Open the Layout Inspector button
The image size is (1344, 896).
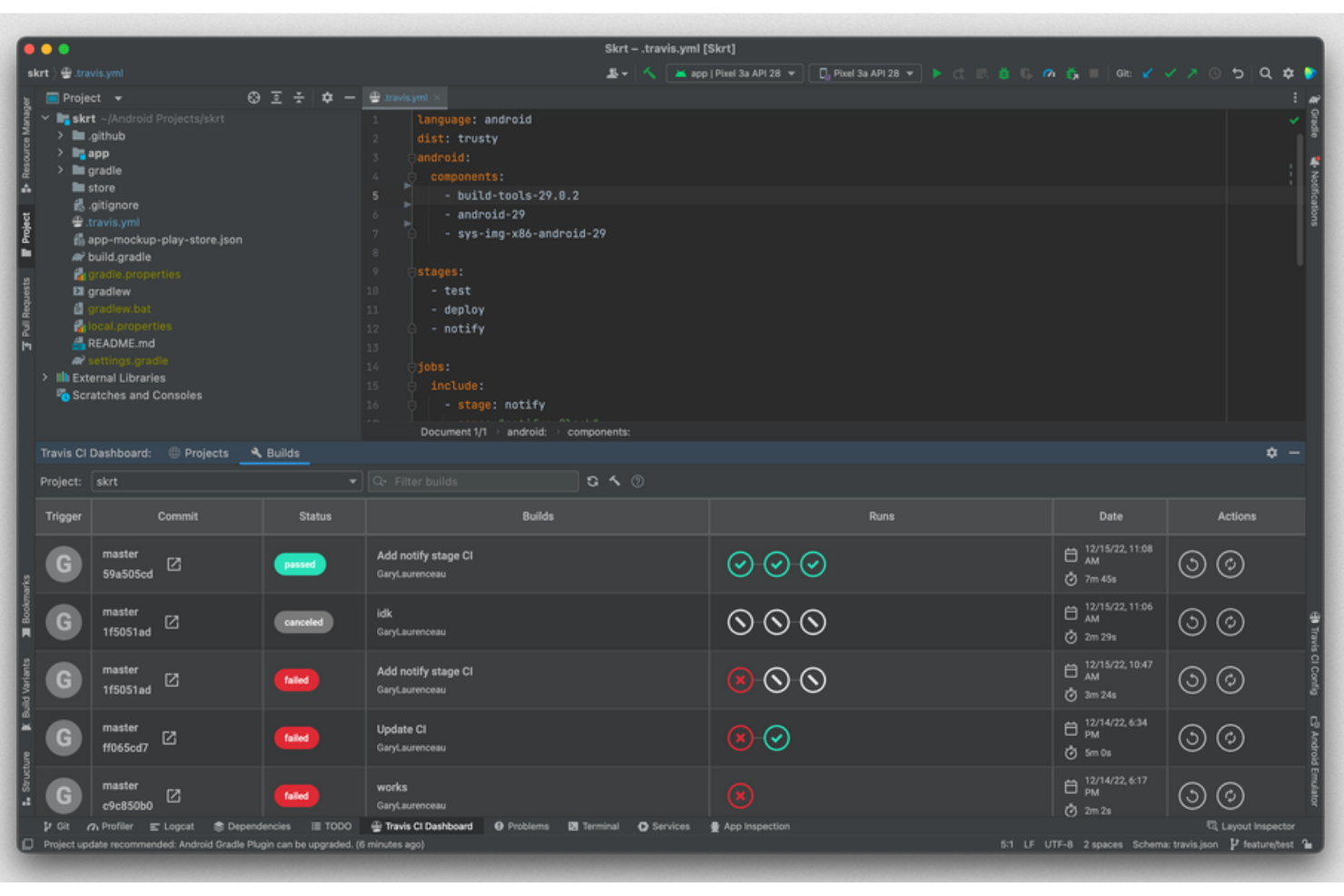point(1250,827)
